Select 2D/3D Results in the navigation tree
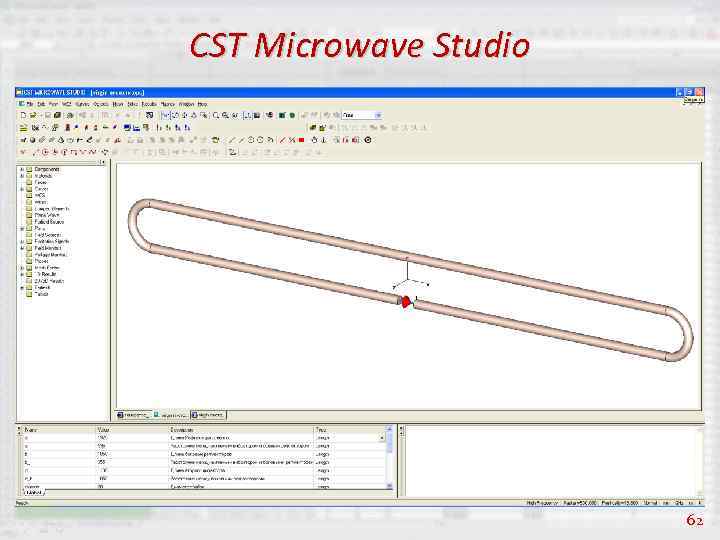The height and width of the screenshot is (540, 720). [x=49, y=281]
